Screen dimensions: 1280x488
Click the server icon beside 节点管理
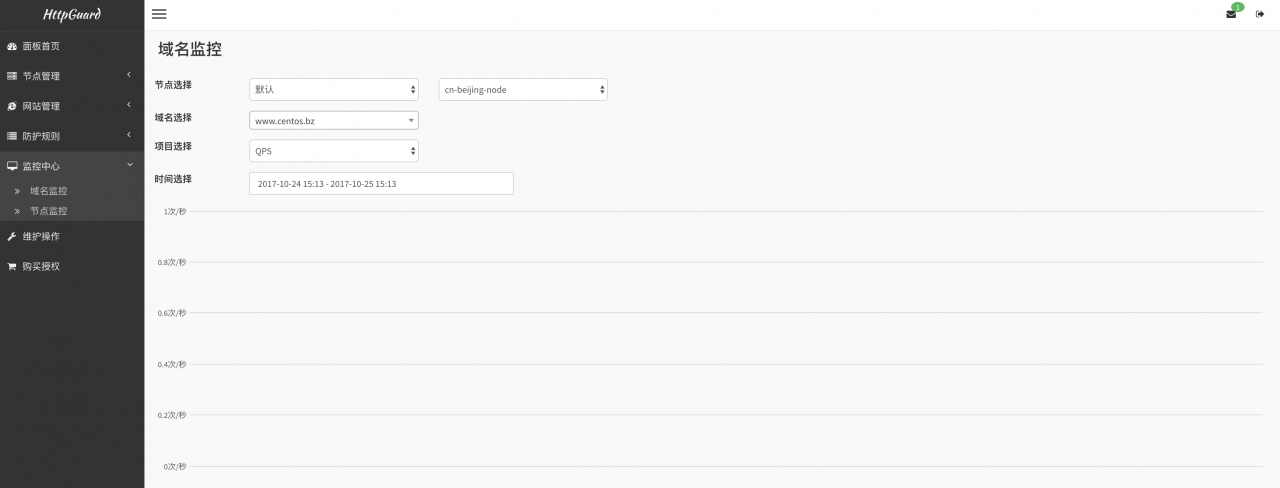click(12, 76)
